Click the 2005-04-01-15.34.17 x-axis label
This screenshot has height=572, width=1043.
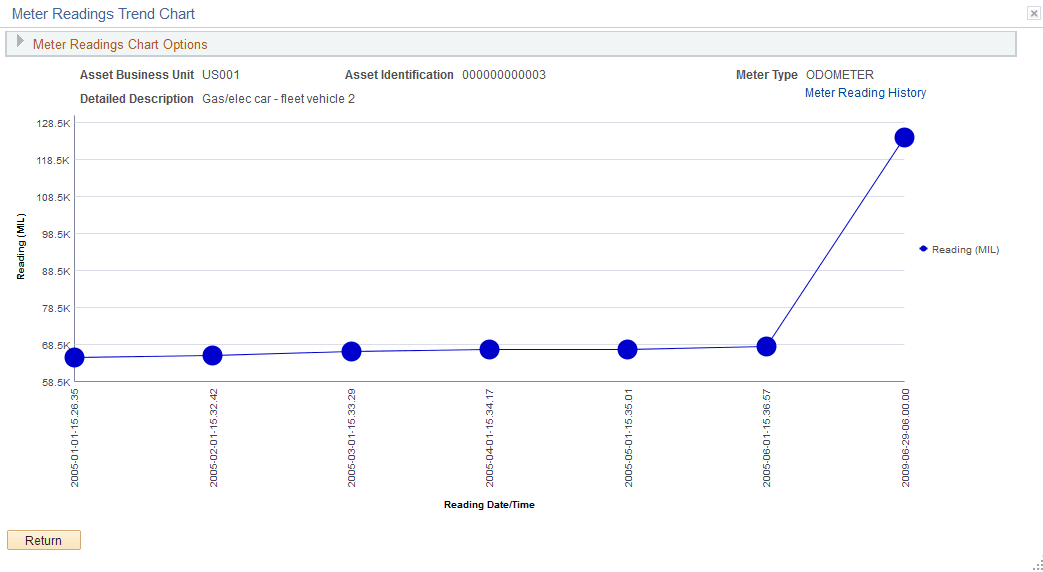click(x=490, y=438)
